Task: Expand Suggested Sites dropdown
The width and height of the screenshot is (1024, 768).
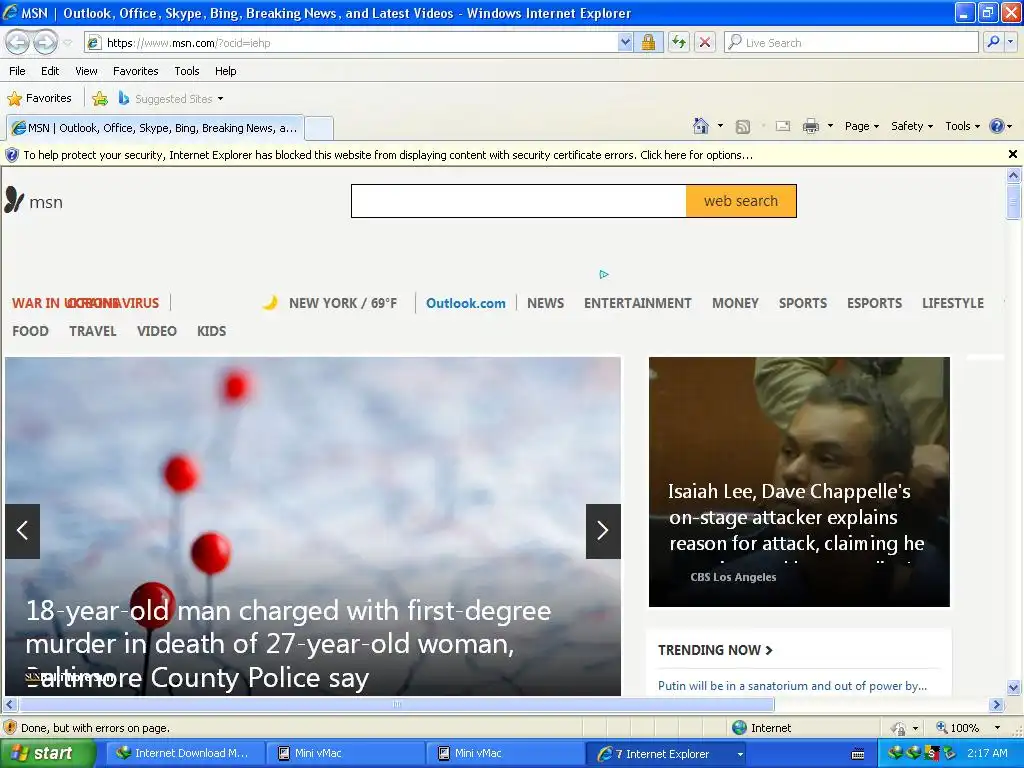Action: [x=220, y=99]
